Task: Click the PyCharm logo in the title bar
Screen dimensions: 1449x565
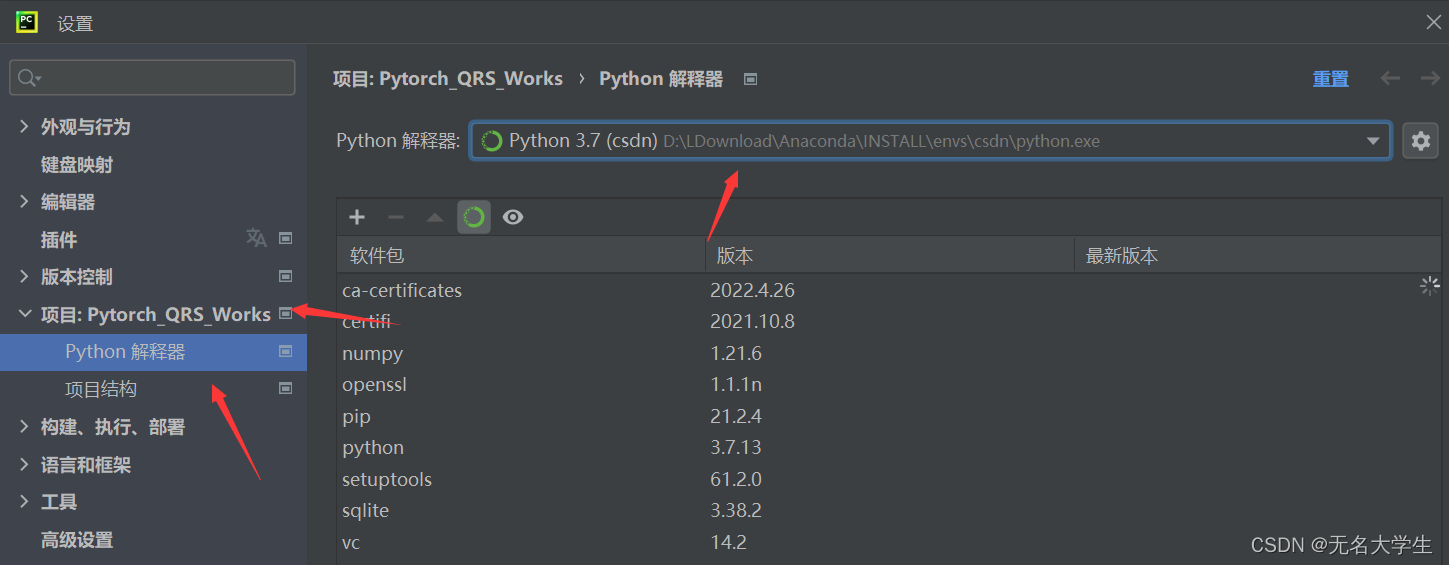Action: tap(27, 22)
